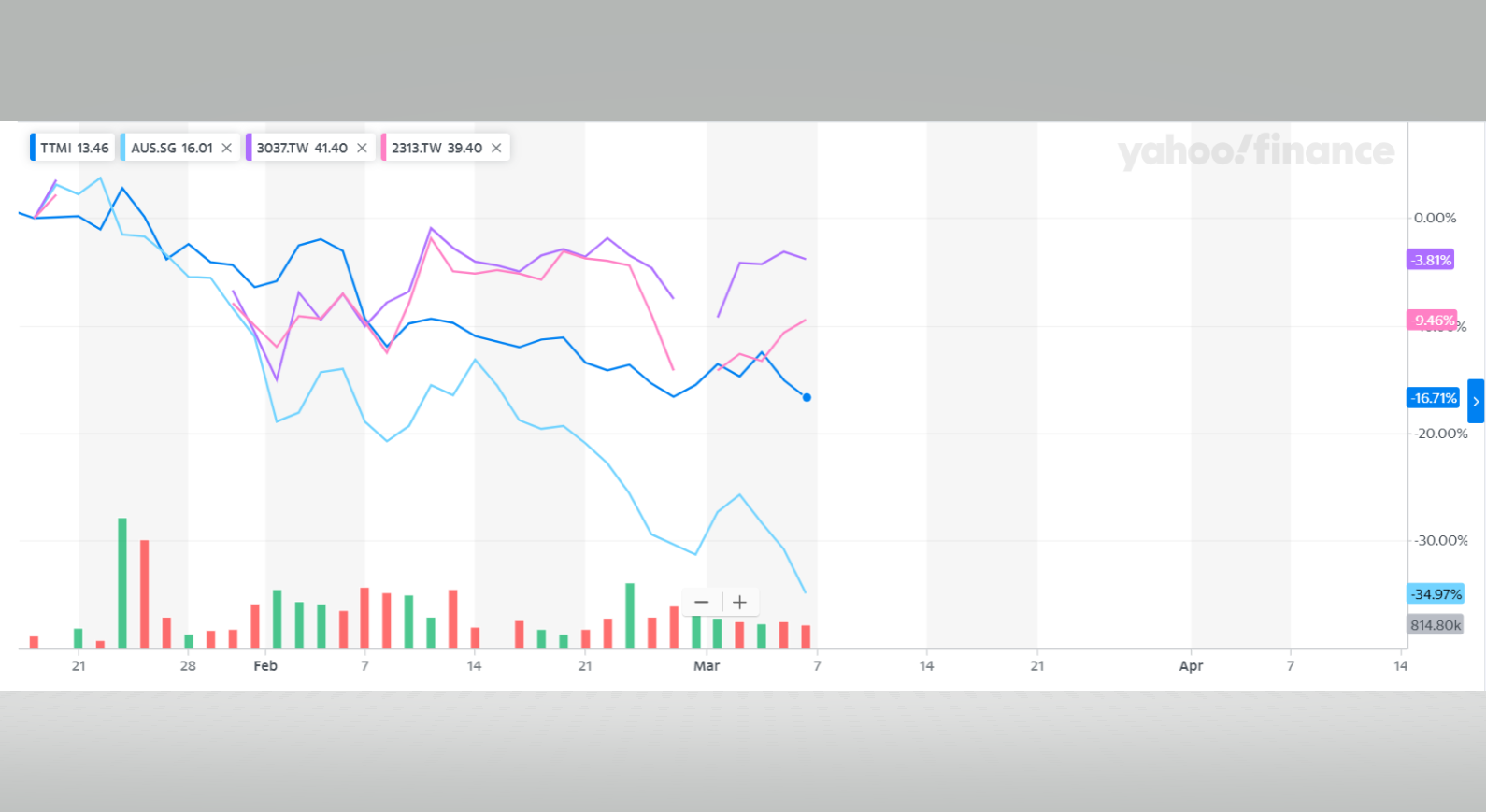Remove the 2313.TW comparison with its X

(x=496, y=148)
